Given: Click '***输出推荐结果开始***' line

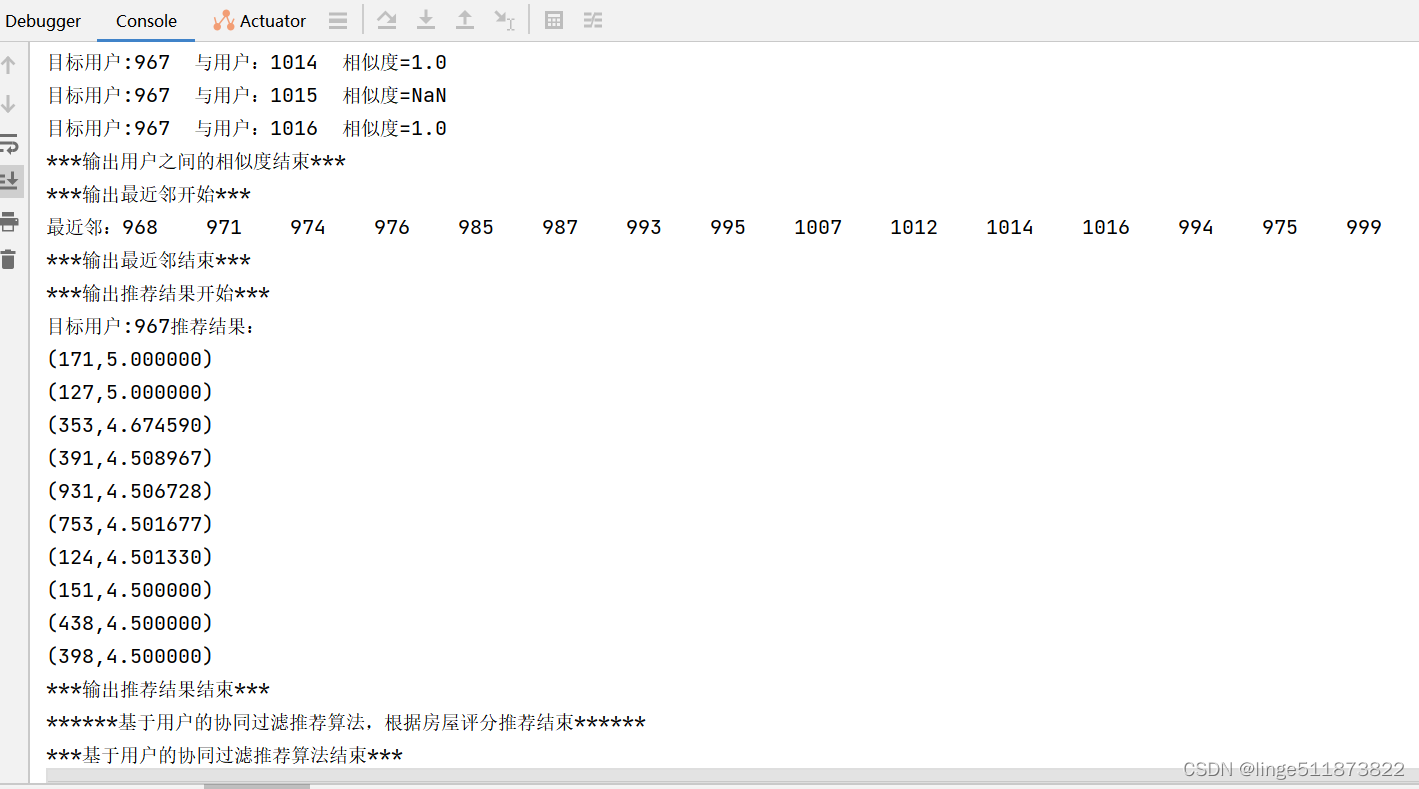Looking at the screenshot, I should (x=158, y=294).
